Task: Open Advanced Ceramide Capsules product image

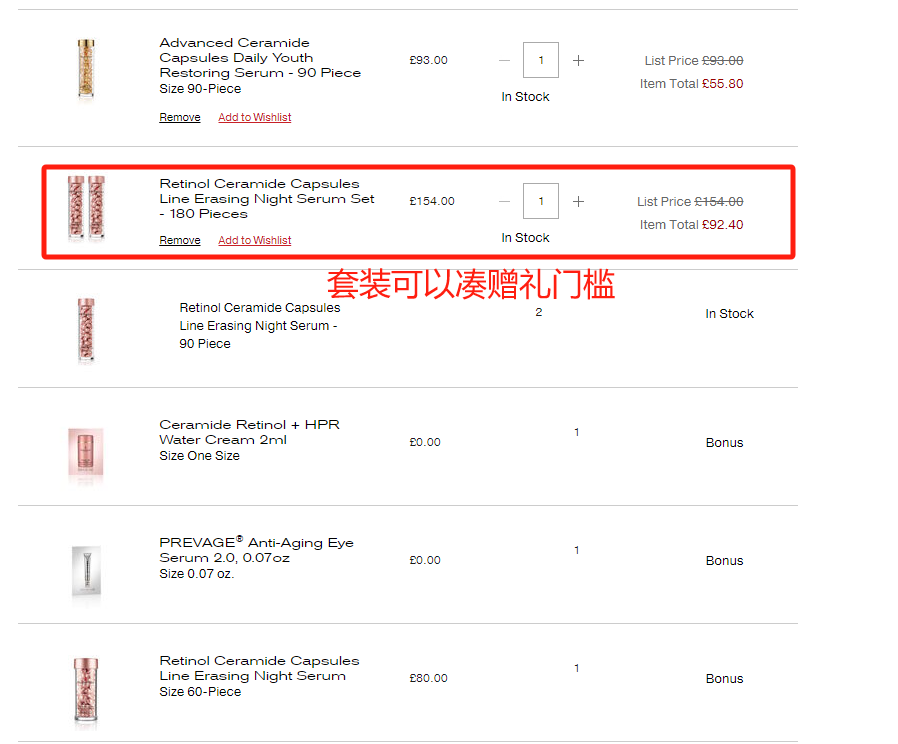Action: click(87, 68)
